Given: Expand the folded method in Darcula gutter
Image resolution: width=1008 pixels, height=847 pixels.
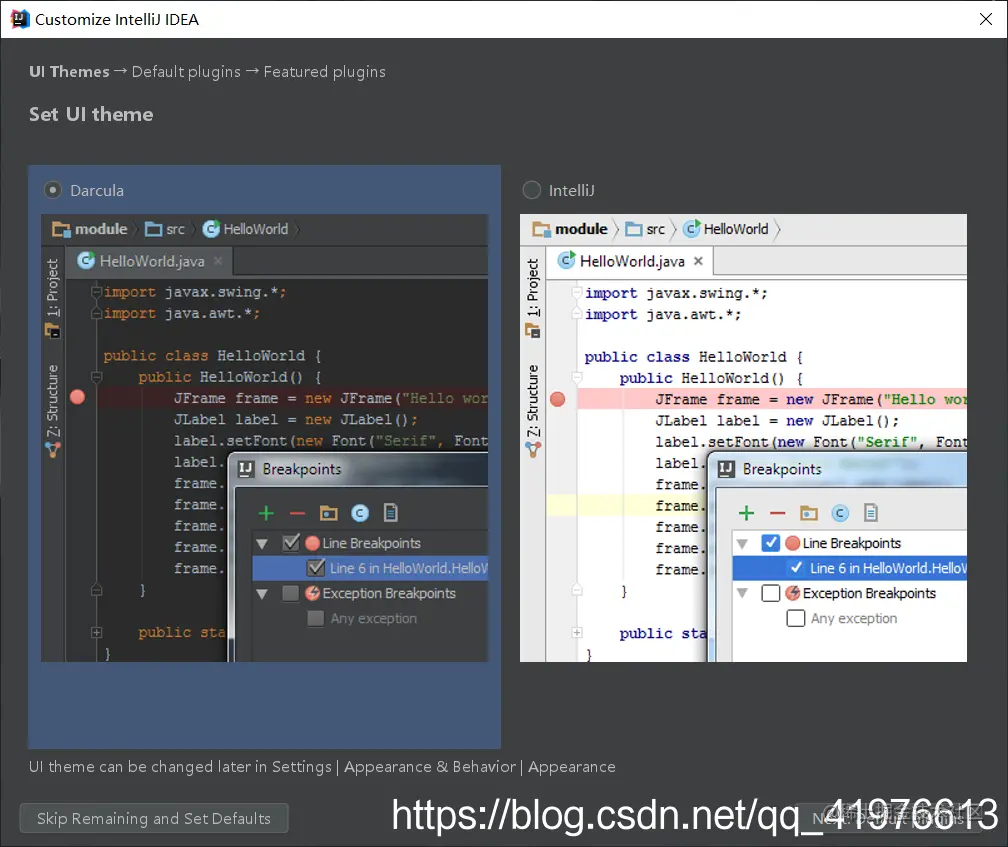Looking at the screenshot, I should point(96,632).
